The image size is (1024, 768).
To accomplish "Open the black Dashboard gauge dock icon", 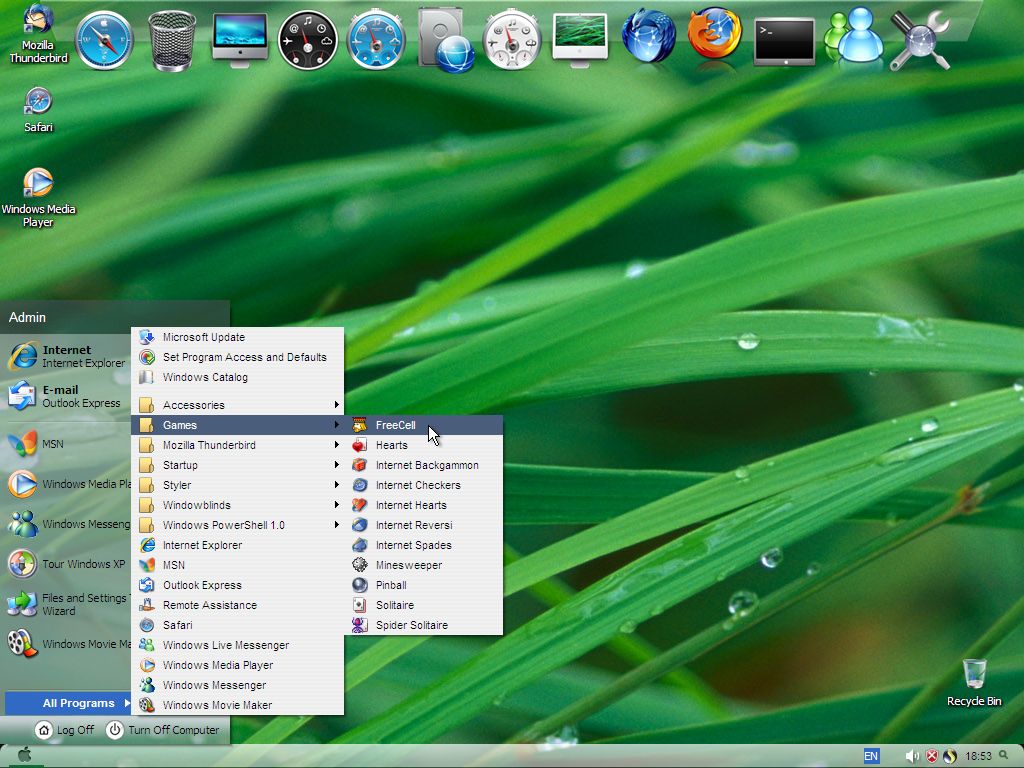I will (x=308, y=40).
